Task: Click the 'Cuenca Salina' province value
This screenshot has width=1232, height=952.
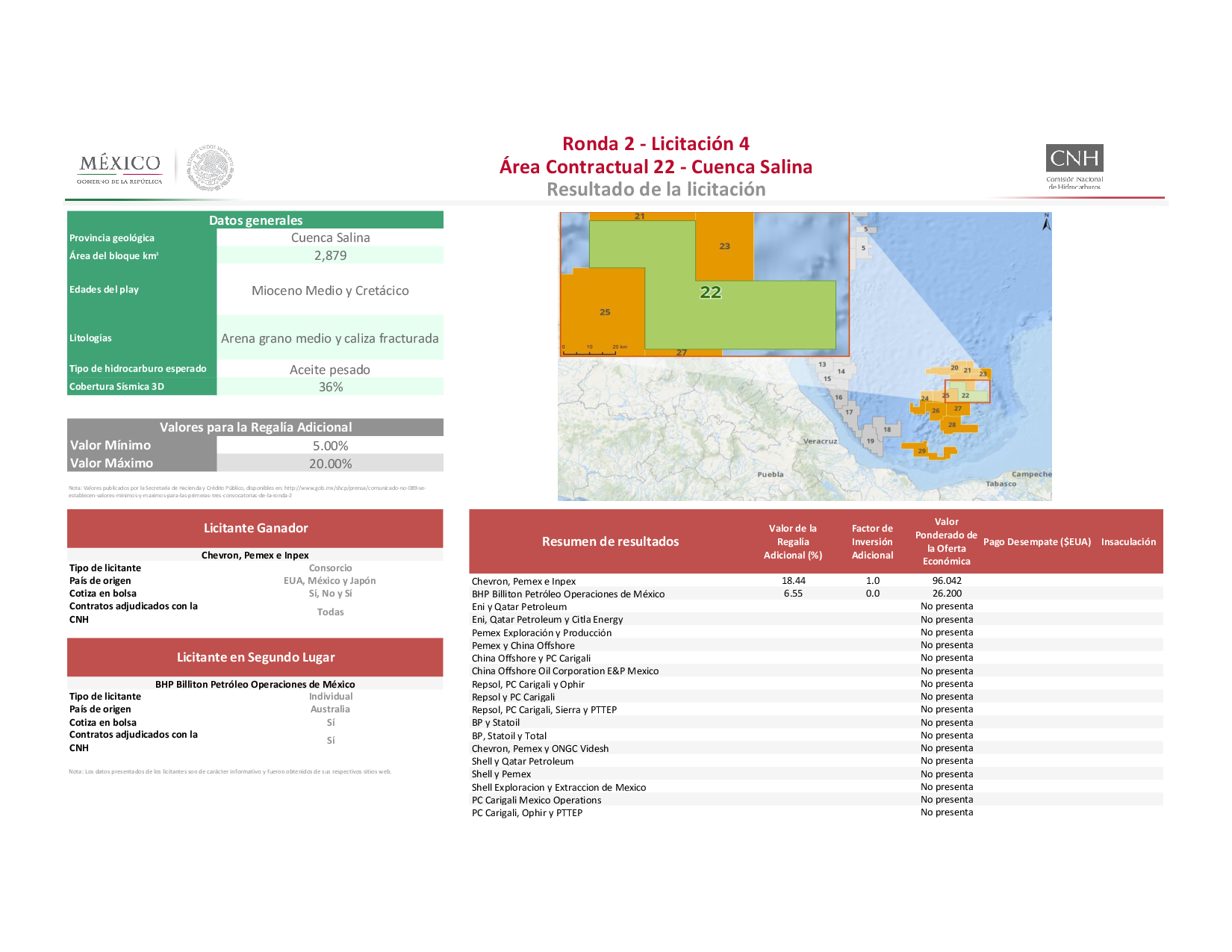Action: (330, 237)
